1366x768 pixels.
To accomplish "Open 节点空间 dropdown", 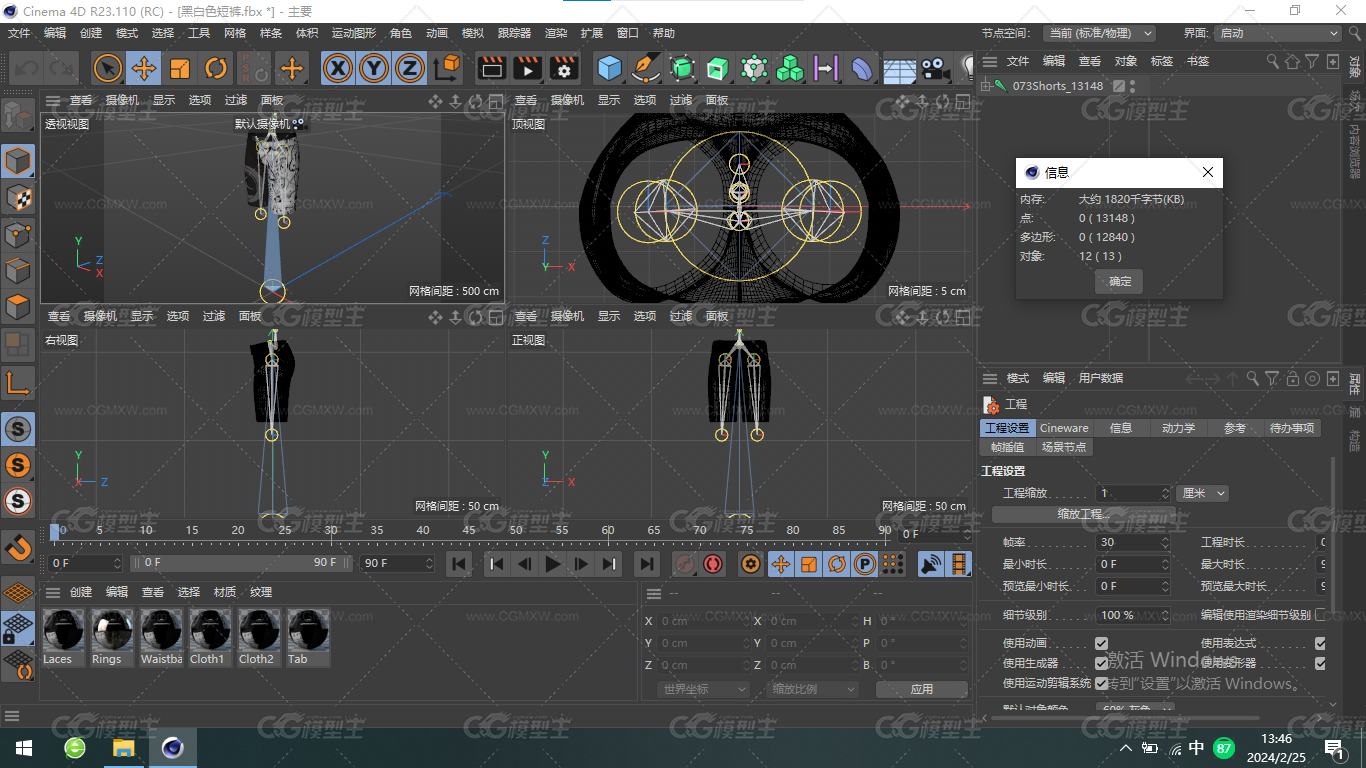I will [1099, 33].
